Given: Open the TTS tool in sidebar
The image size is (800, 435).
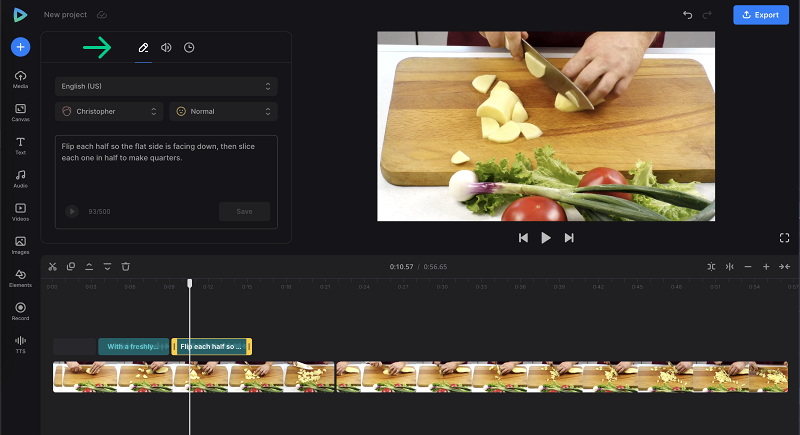Looking at the screenshot, I should pyautogui.click(x=20, y=344).
